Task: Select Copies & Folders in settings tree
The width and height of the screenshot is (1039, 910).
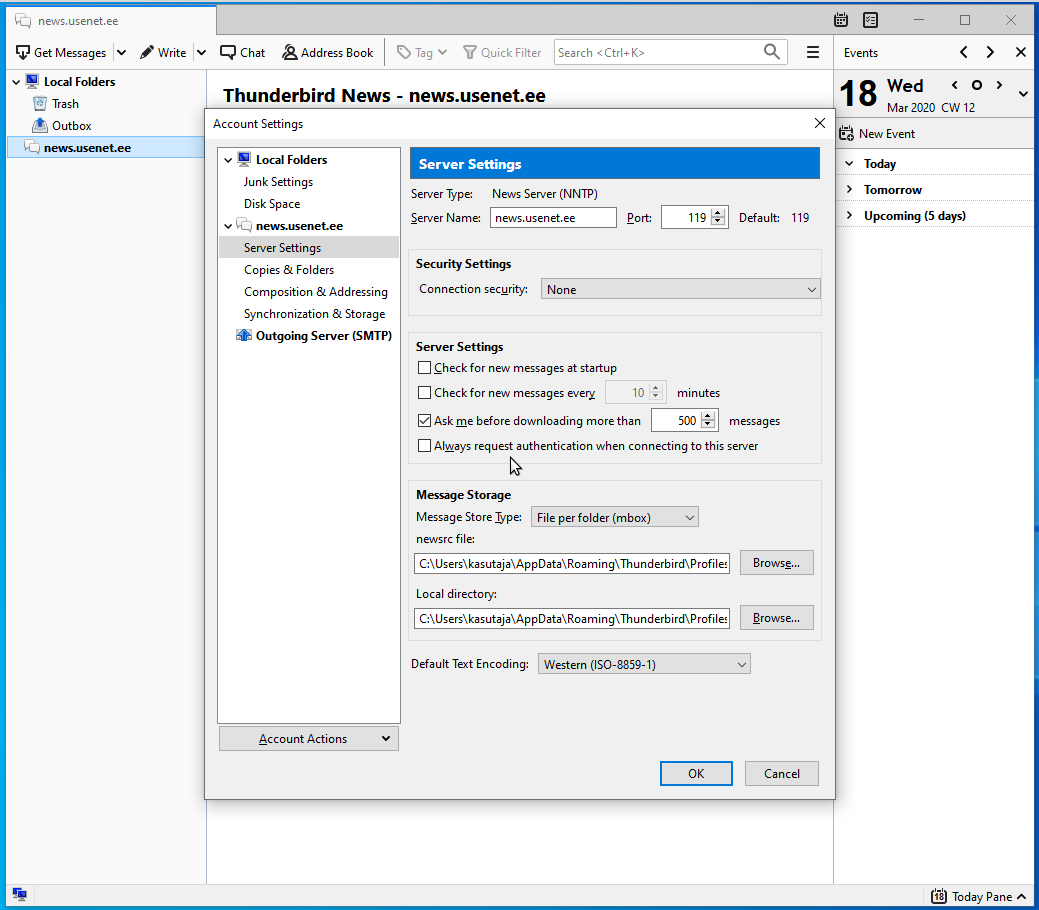Action: tap(289, 270)
